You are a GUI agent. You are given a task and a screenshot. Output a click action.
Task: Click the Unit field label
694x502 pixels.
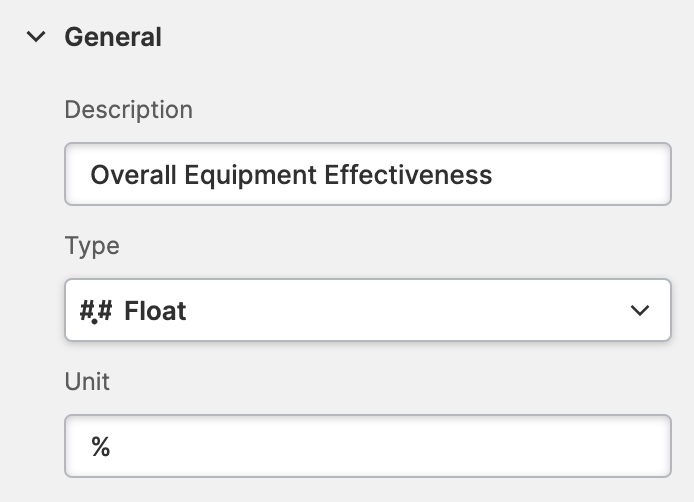[87, 381]
